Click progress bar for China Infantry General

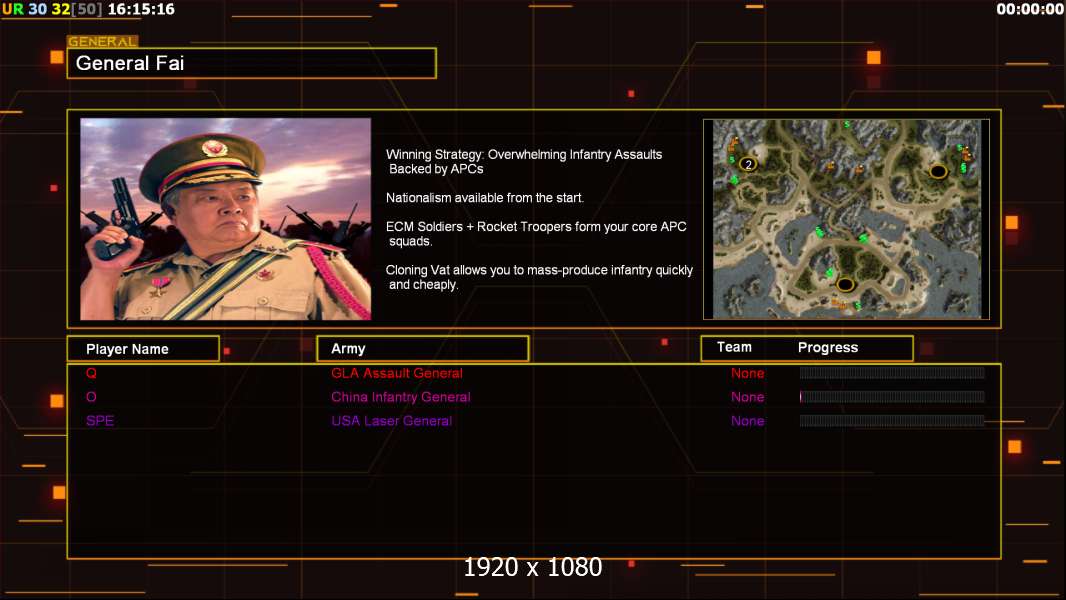click(892, 396)
